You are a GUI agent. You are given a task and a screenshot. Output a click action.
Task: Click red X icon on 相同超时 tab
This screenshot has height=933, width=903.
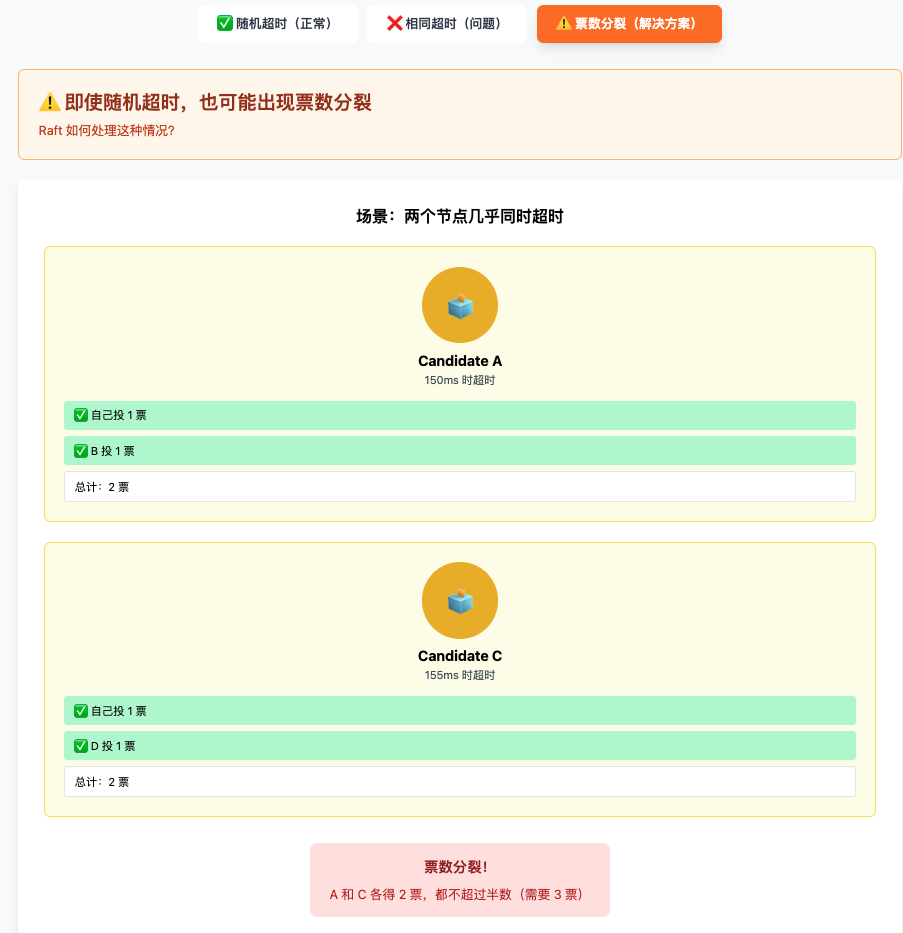click(394, 24)
